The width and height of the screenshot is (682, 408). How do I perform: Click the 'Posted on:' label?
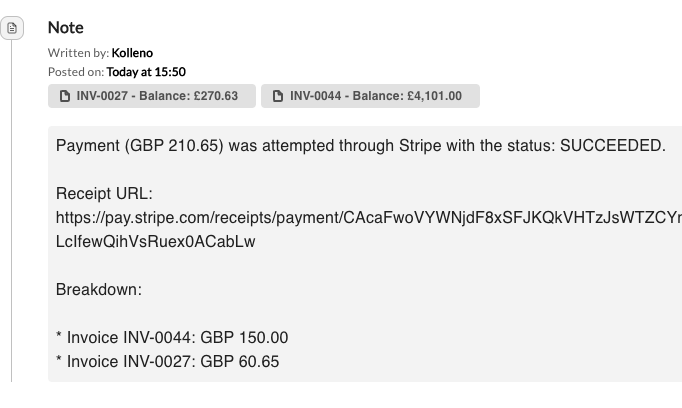[x=76, y=72]
